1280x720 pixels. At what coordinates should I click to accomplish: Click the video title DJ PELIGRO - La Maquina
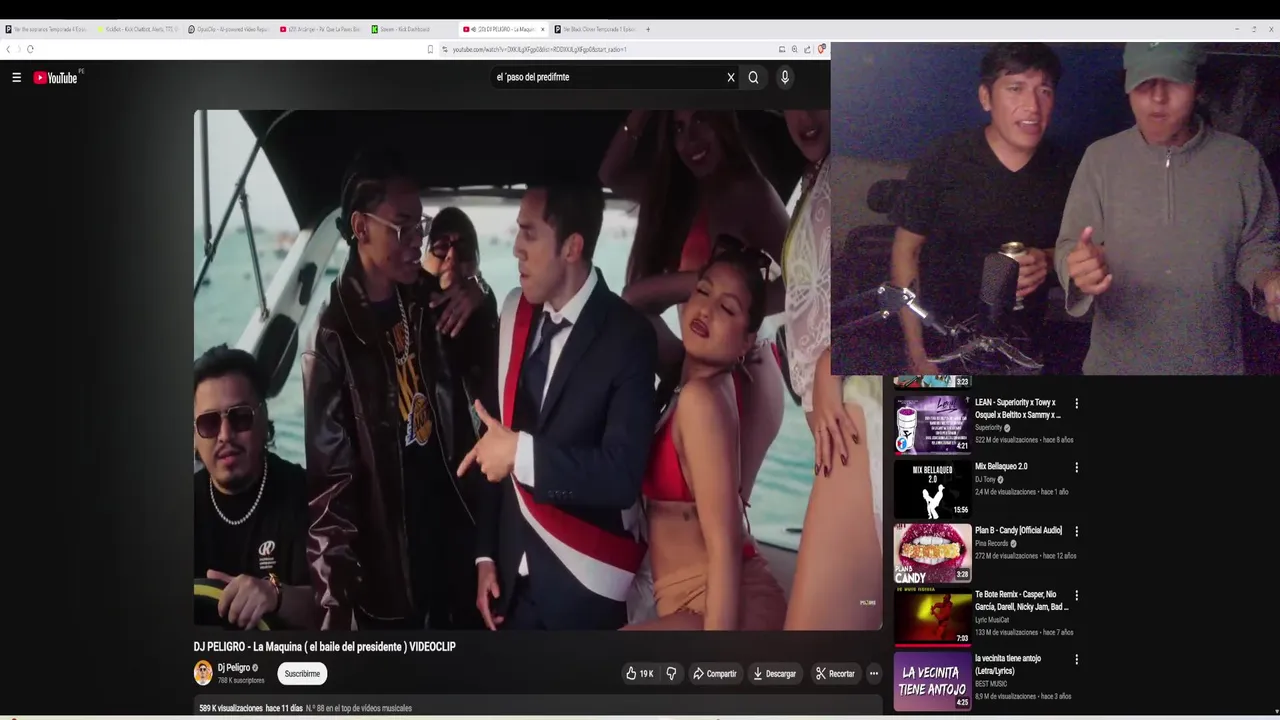(x=325, y=647)
